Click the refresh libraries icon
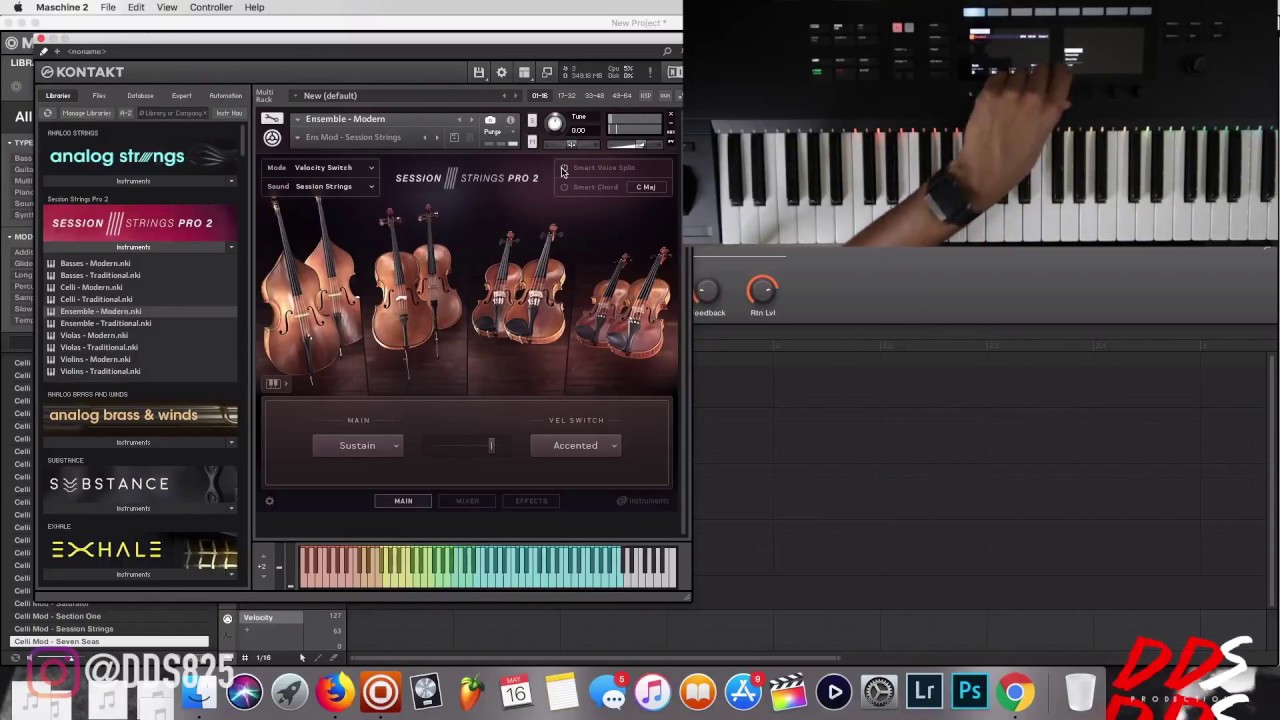The image size is (1280, 720). click(x=48, y=113)
